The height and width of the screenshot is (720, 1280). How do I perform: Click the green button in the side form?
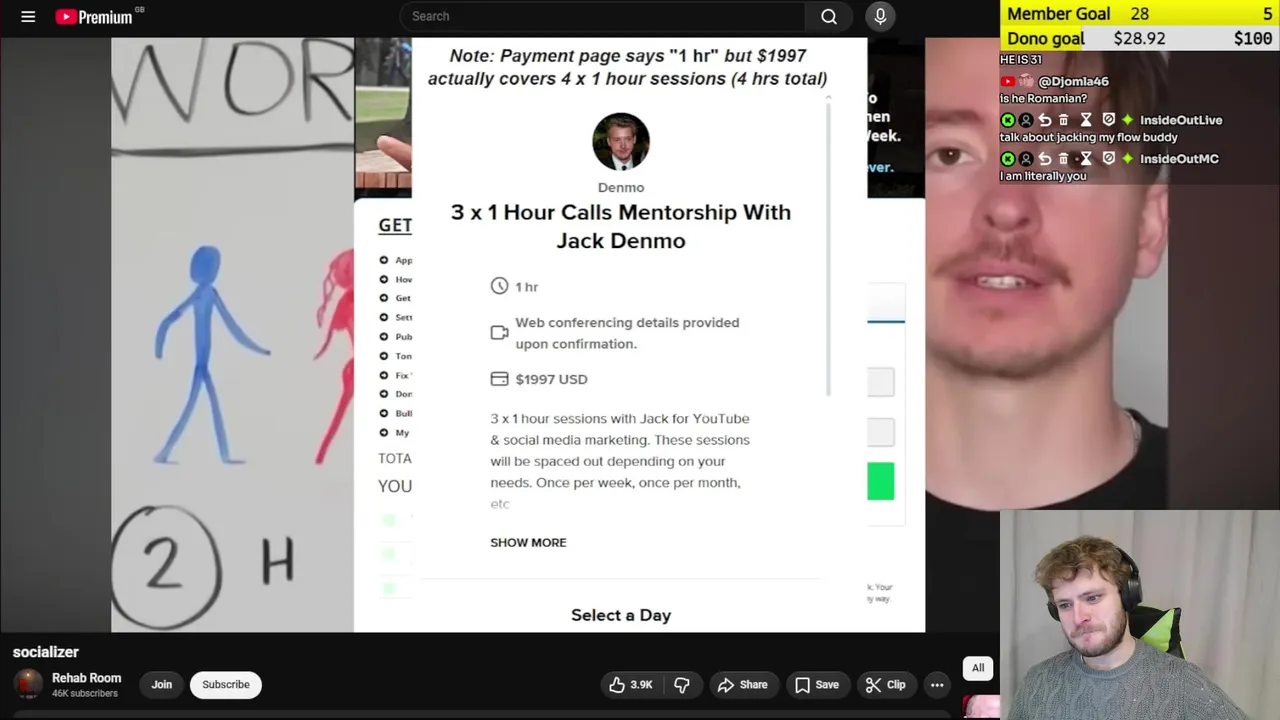coord(881,481)
